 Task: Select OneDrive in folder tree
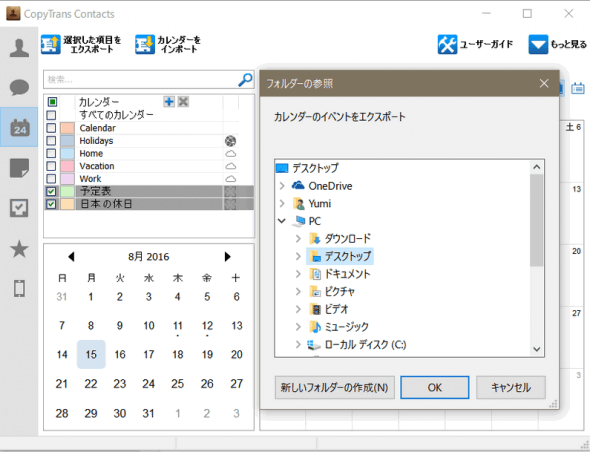(330, 186)
